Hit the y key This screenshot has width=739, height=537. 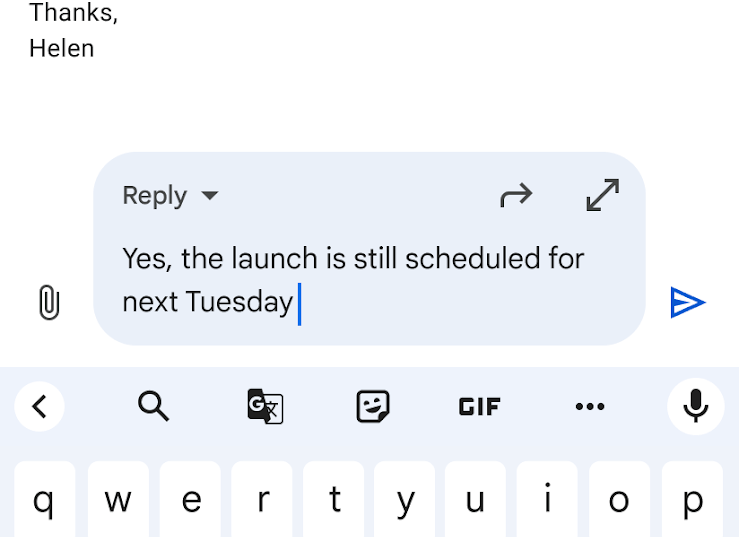pos(405,500)
